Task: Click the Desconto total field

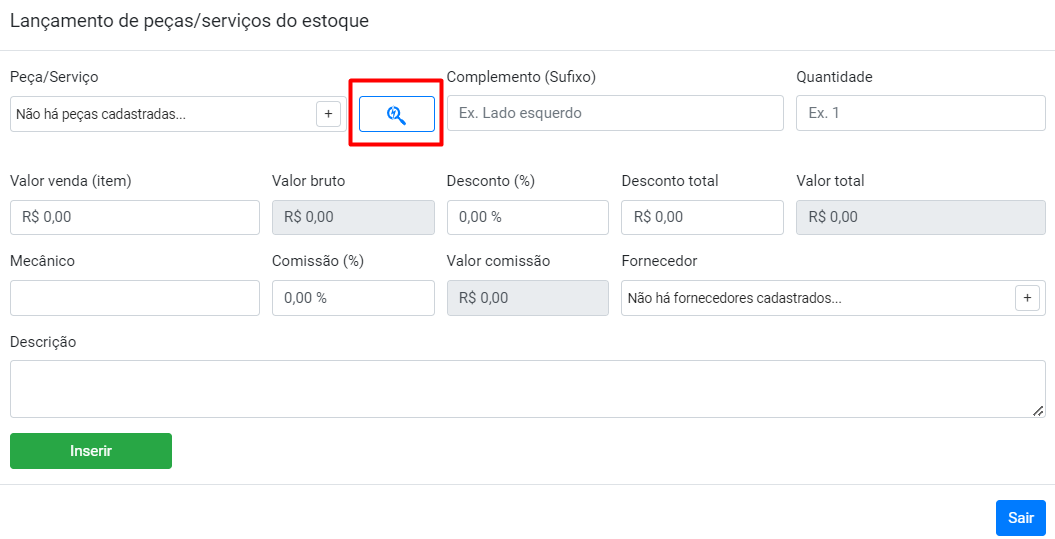Action: (702, 217)
